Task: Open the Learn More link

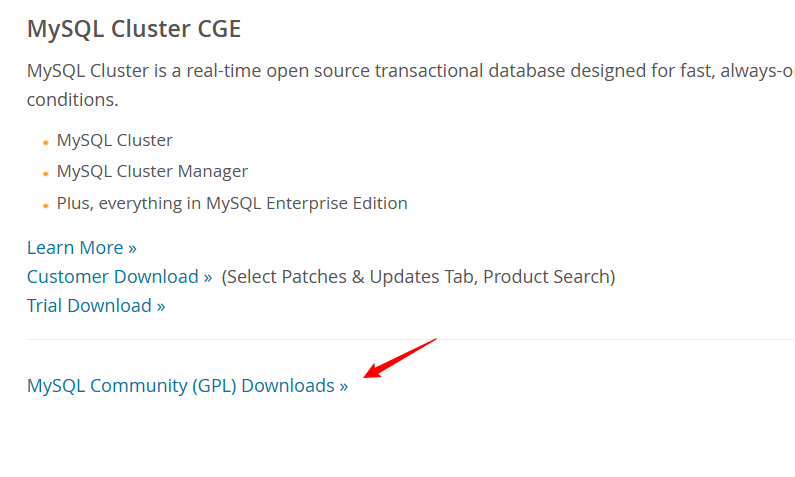Action: (x=82, y=248)
